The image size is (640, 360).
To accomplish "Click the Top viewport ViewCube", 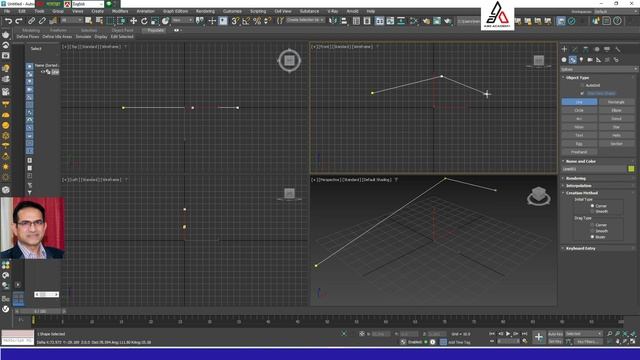I will [289, 60].
